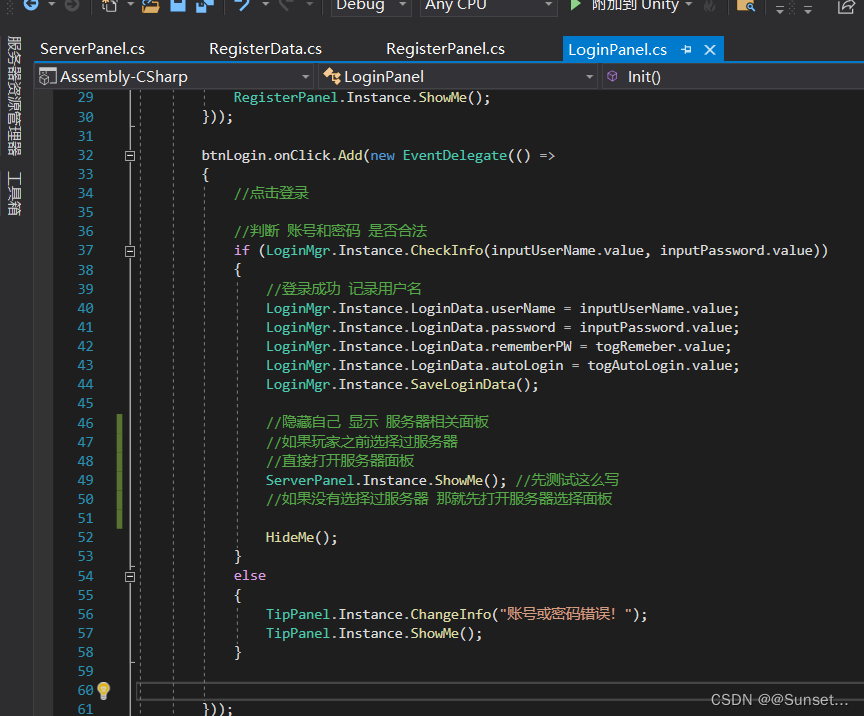The height and width of the screenshot is (716, 864).
Task: Click the lightbulb quick actions icon on line 60
Action: (x=104, y=690)
